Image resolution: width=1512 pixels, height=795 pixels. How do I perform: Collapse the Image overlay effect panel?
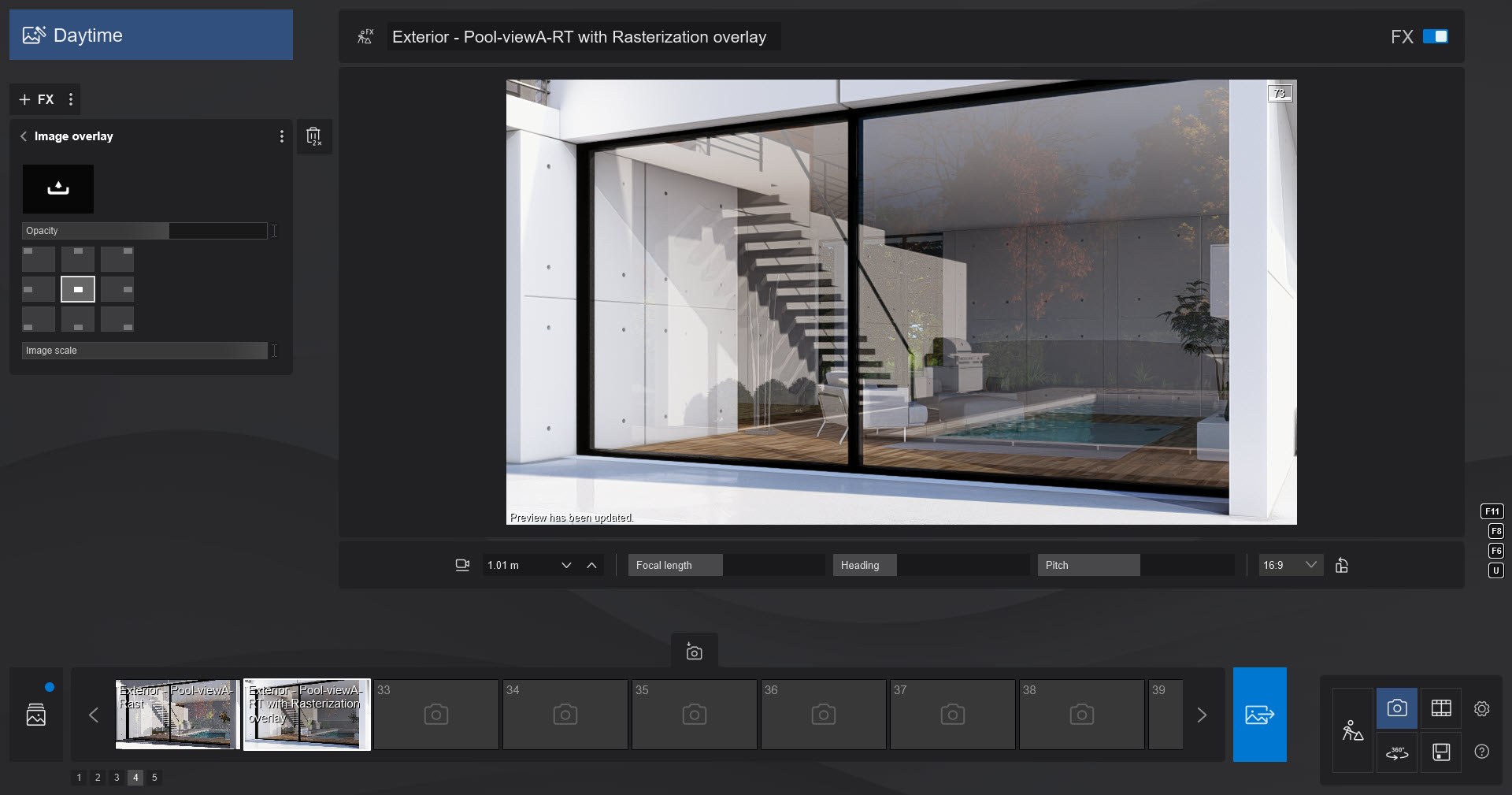tap(24, 136)
